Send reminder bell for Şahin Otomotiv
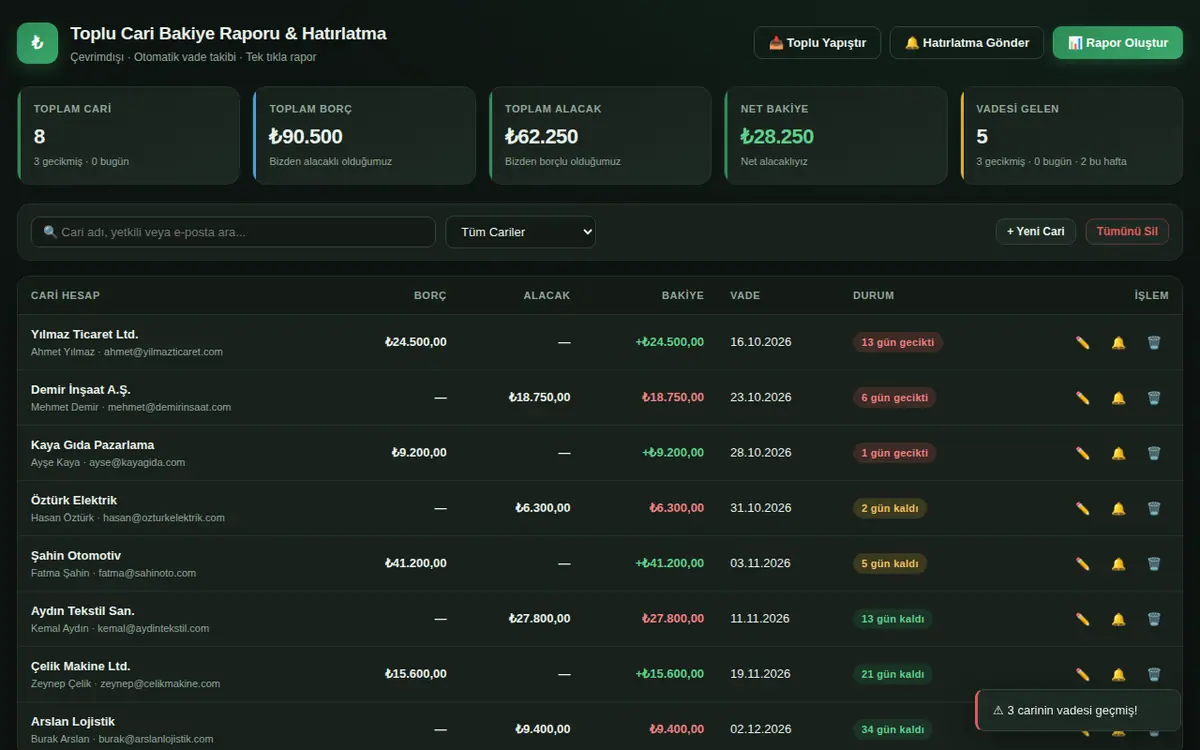 click(1118, 564)
